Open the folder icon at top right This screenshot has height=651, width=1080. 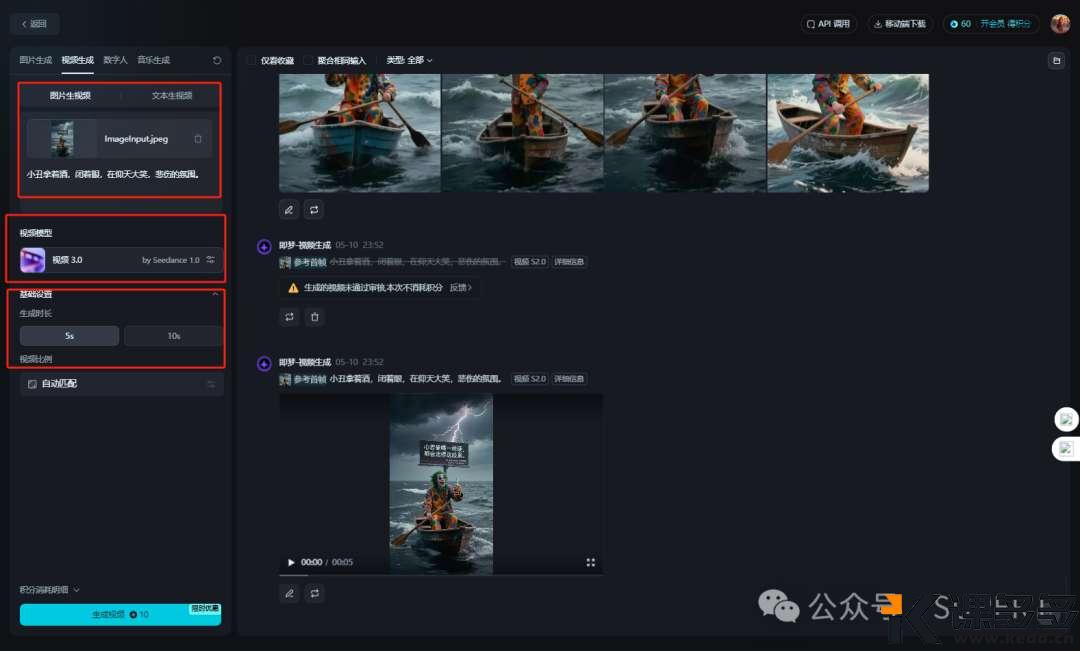click(x=1056, y=61)
